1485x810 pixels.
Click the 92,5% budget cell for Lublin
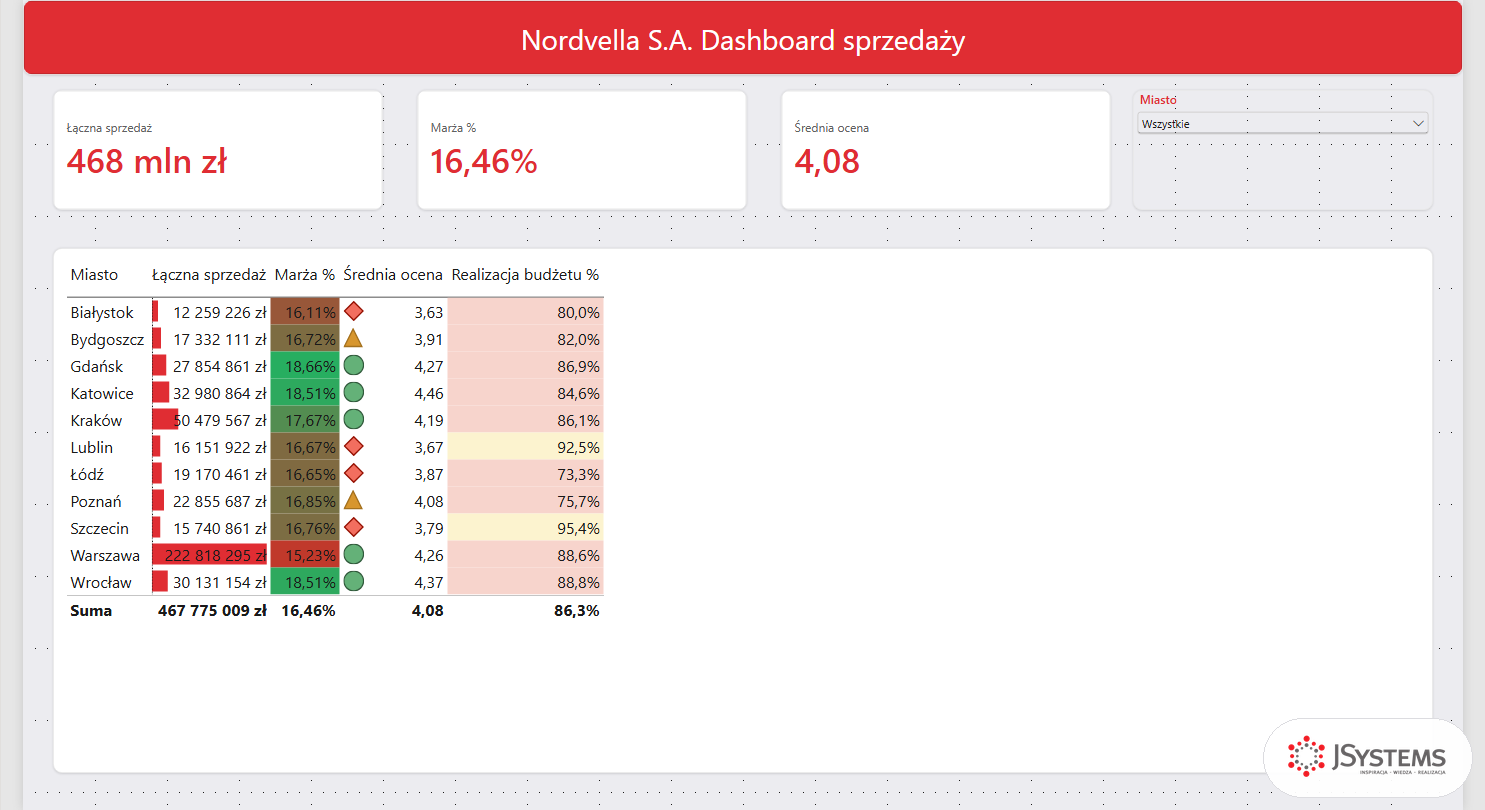[526, 447]
